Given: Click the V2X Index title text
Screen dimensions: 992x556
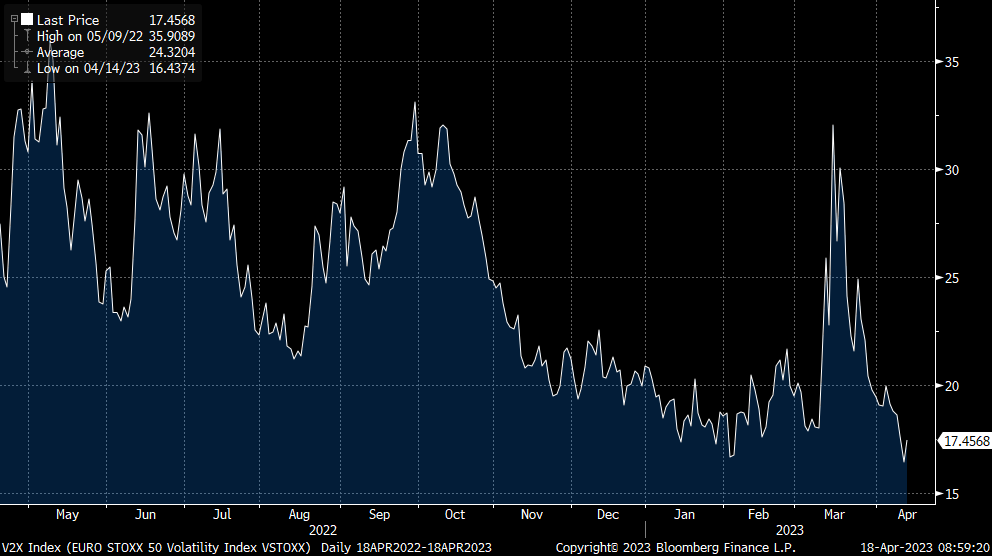Looking at the screenshot, I should click(157, 547).
